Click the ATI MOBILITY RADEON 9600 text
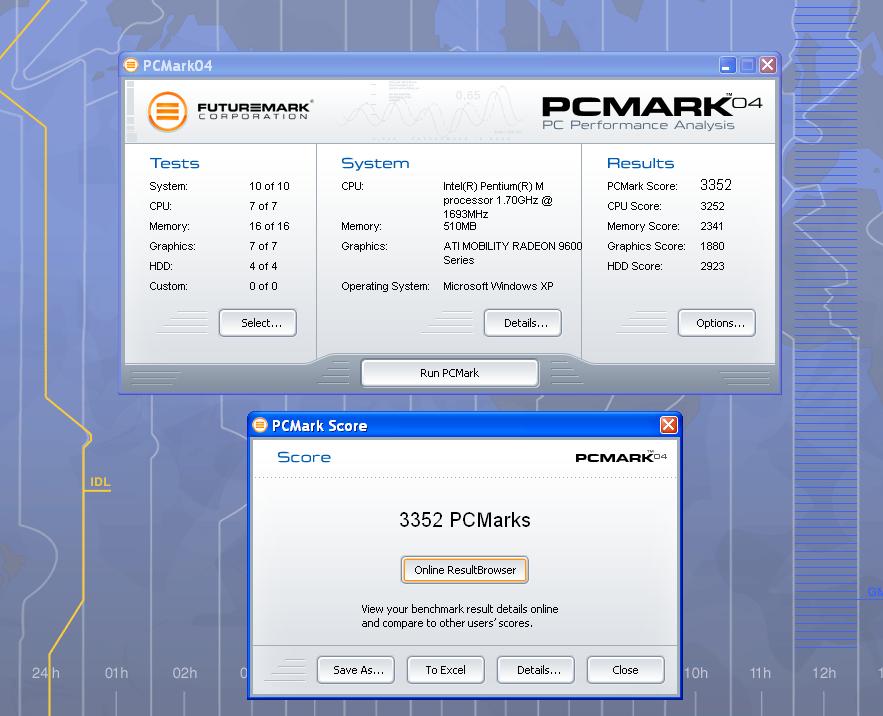This screenshot has height=716, width=883. [512, 253]
